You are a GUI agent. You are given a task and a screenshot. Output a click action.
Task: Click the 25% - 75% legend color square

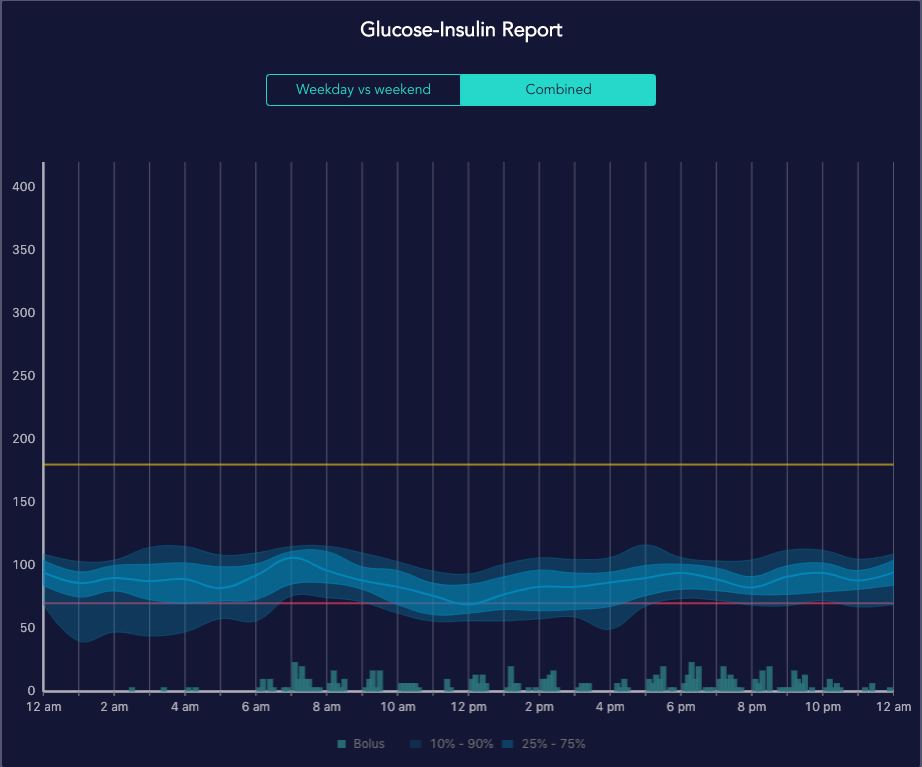508,744
